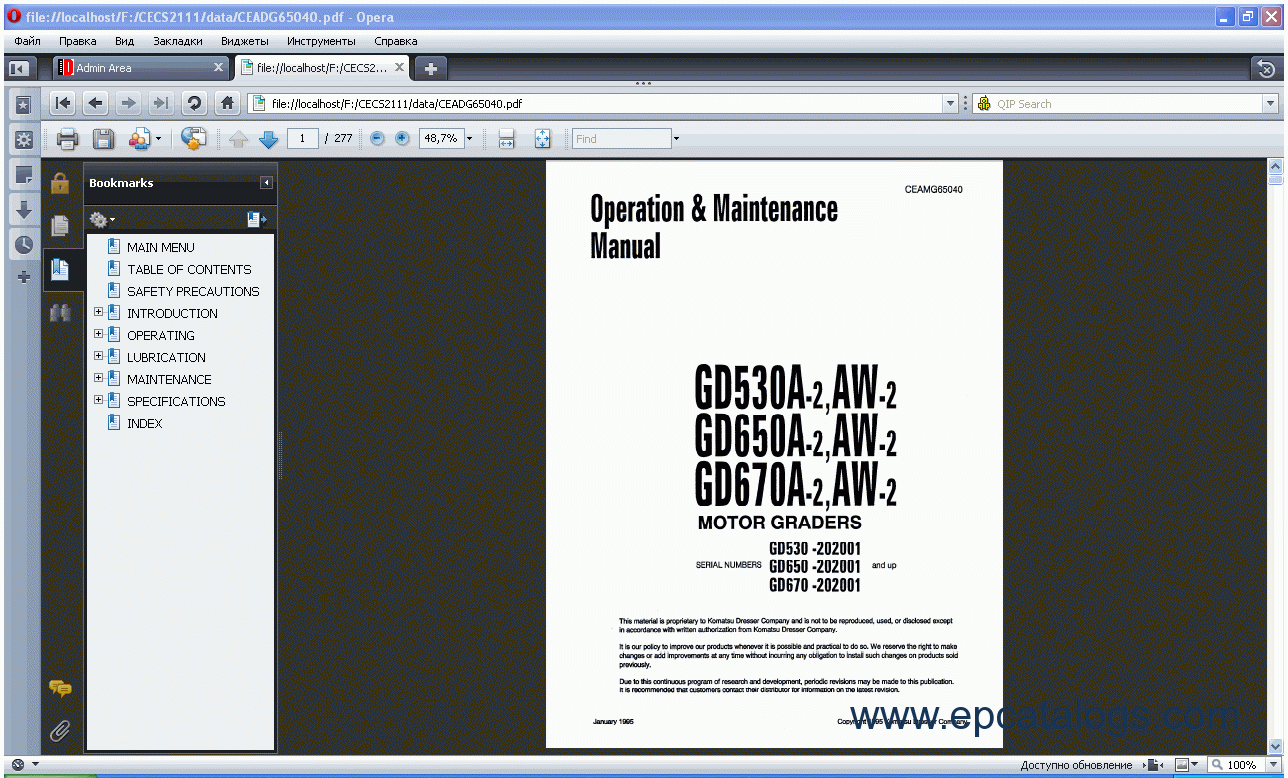1288x778 pixels.
Task: Open the PDF comments panel
Action: click(60, 688)
